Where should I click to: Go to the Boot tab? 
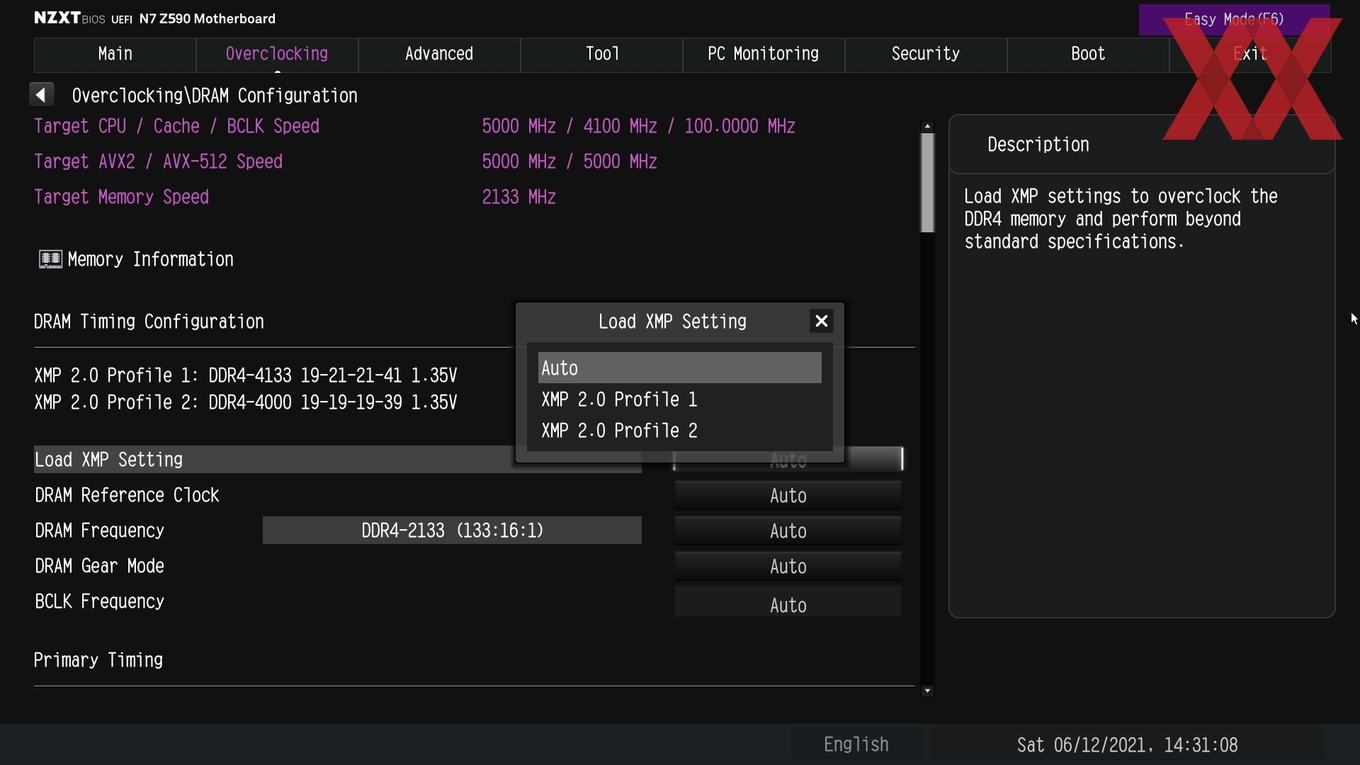(x=1088, y=54)
